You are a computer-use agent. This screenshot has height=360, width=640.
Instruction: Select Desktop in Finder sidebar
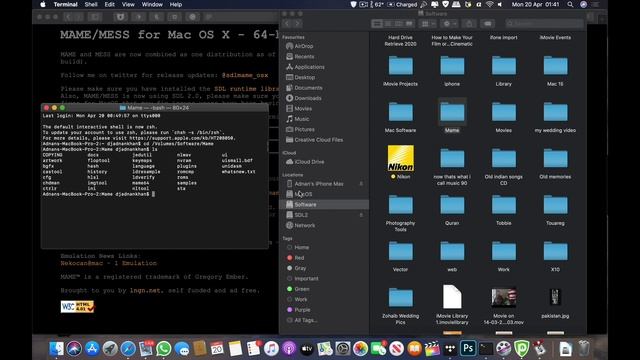[304, 77]
